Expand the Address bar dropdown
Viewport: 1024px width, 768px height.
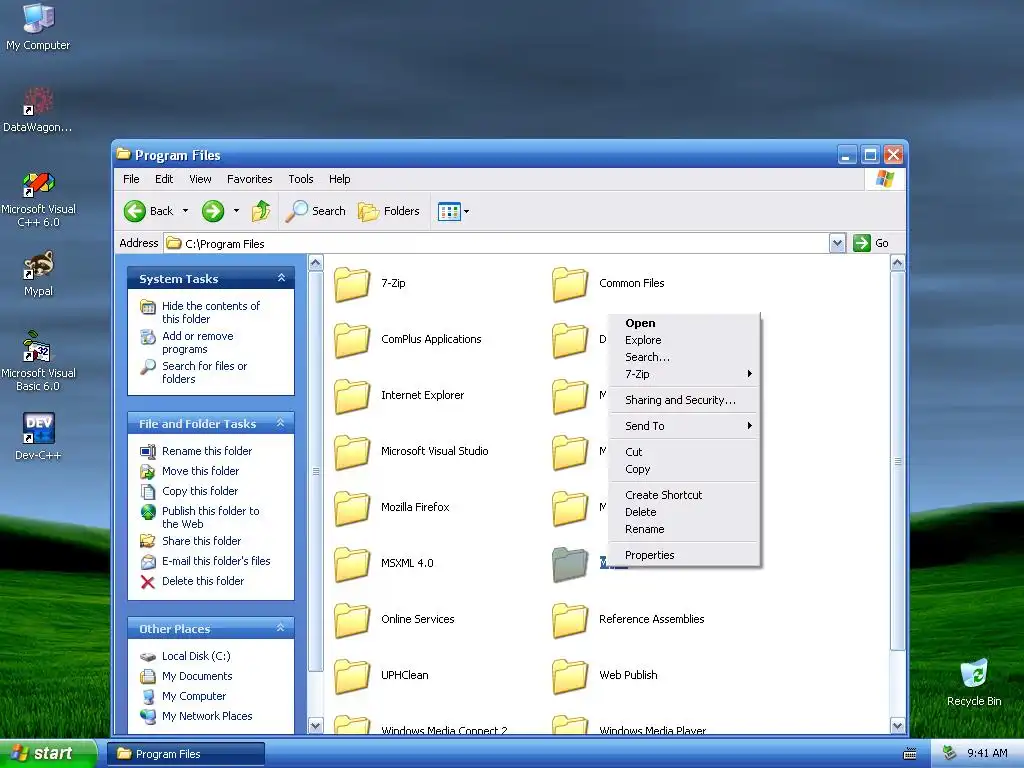point(837,244)
